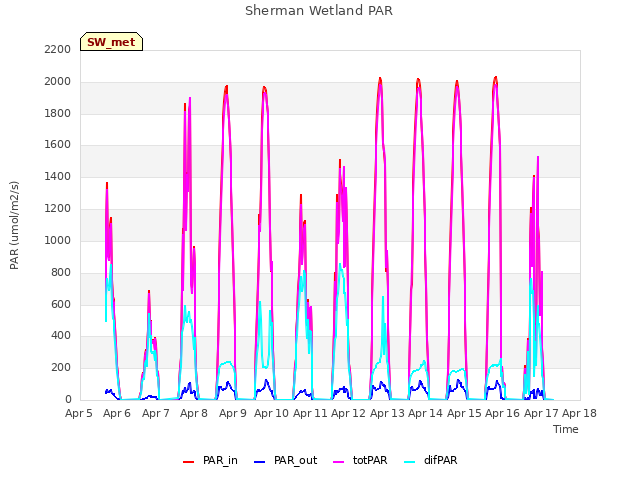640x480 pixels.
Task: Click the Apr 17 x-axis tick label
Action: 541,413
